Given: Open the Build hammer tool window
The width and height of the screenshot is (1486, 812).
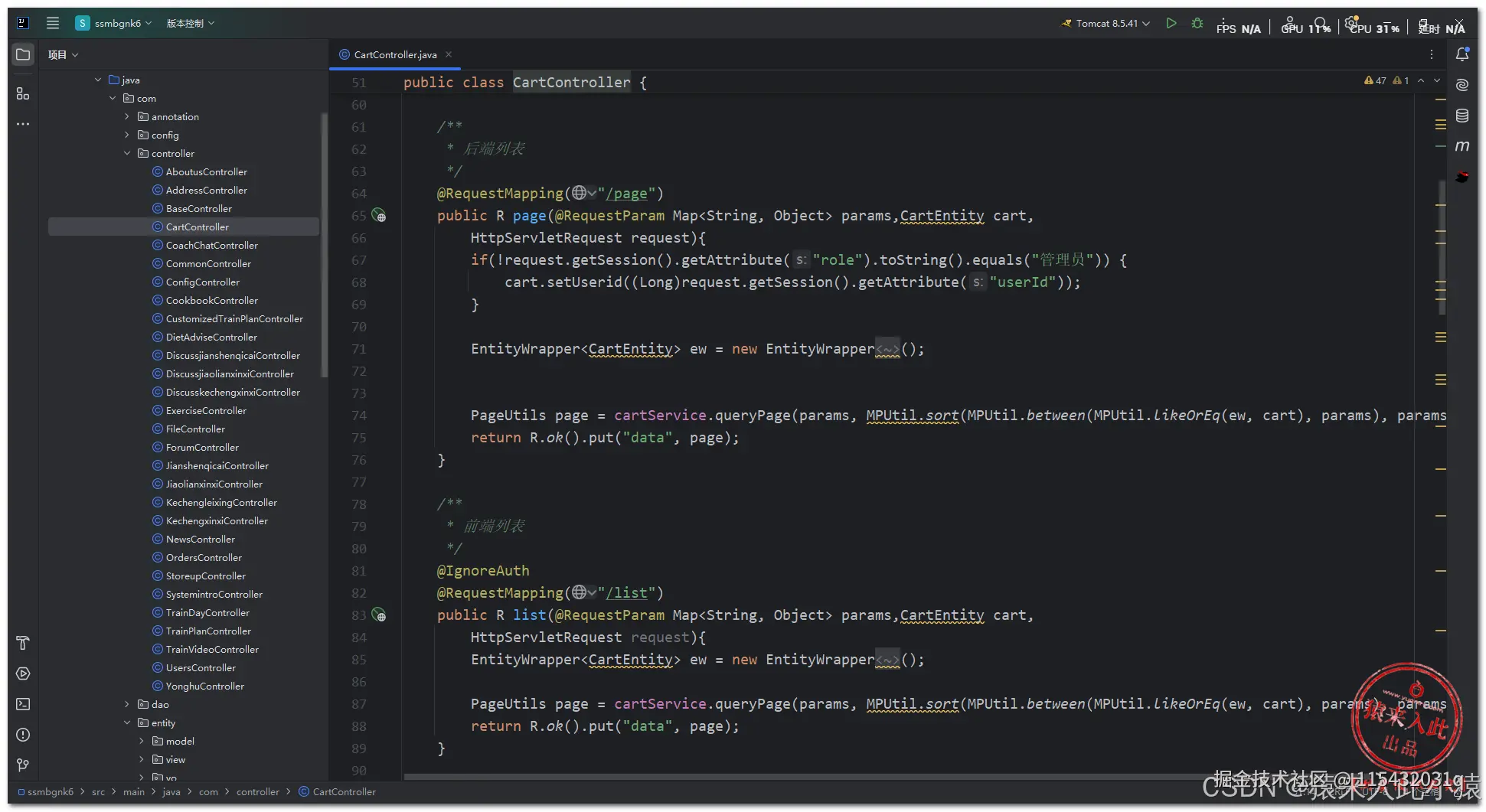Looking at the screenshot, I should click(x=23, y=643).
